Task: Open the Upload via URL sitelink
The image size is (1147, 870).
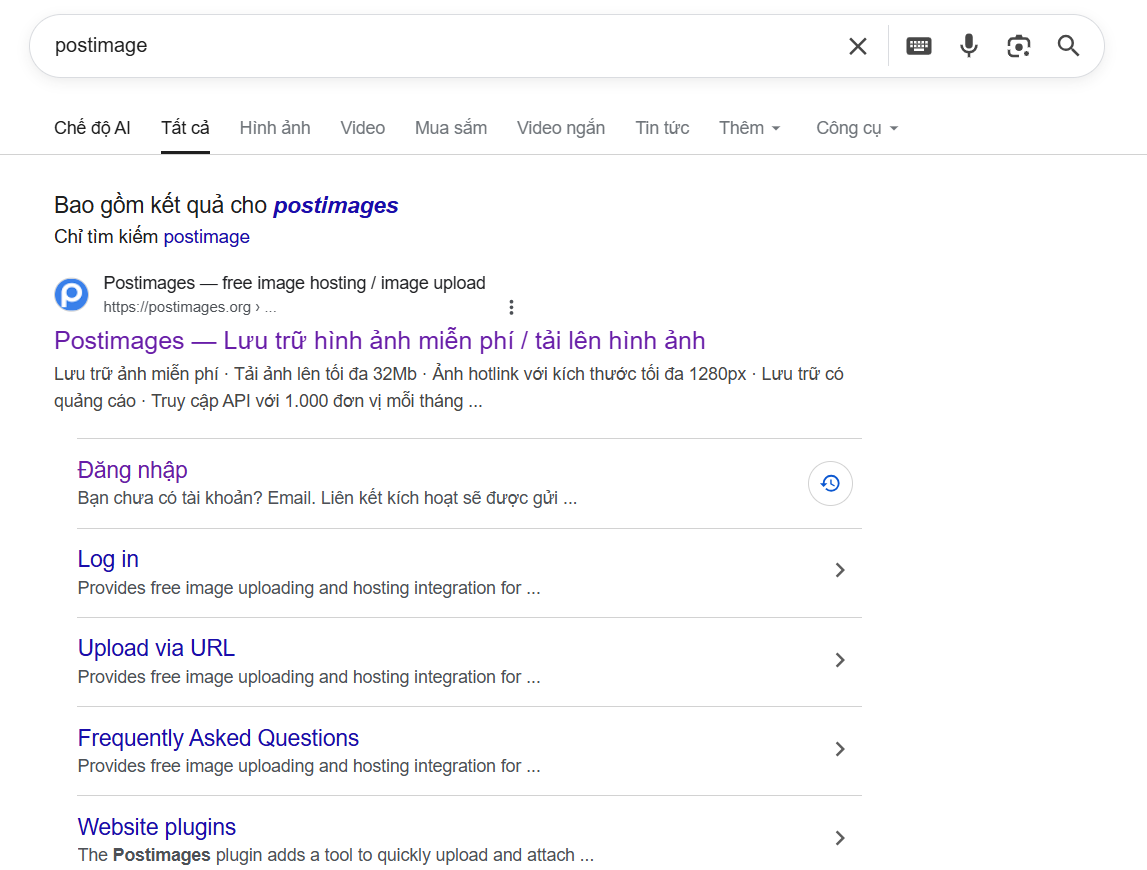Action: click(157, 648)
